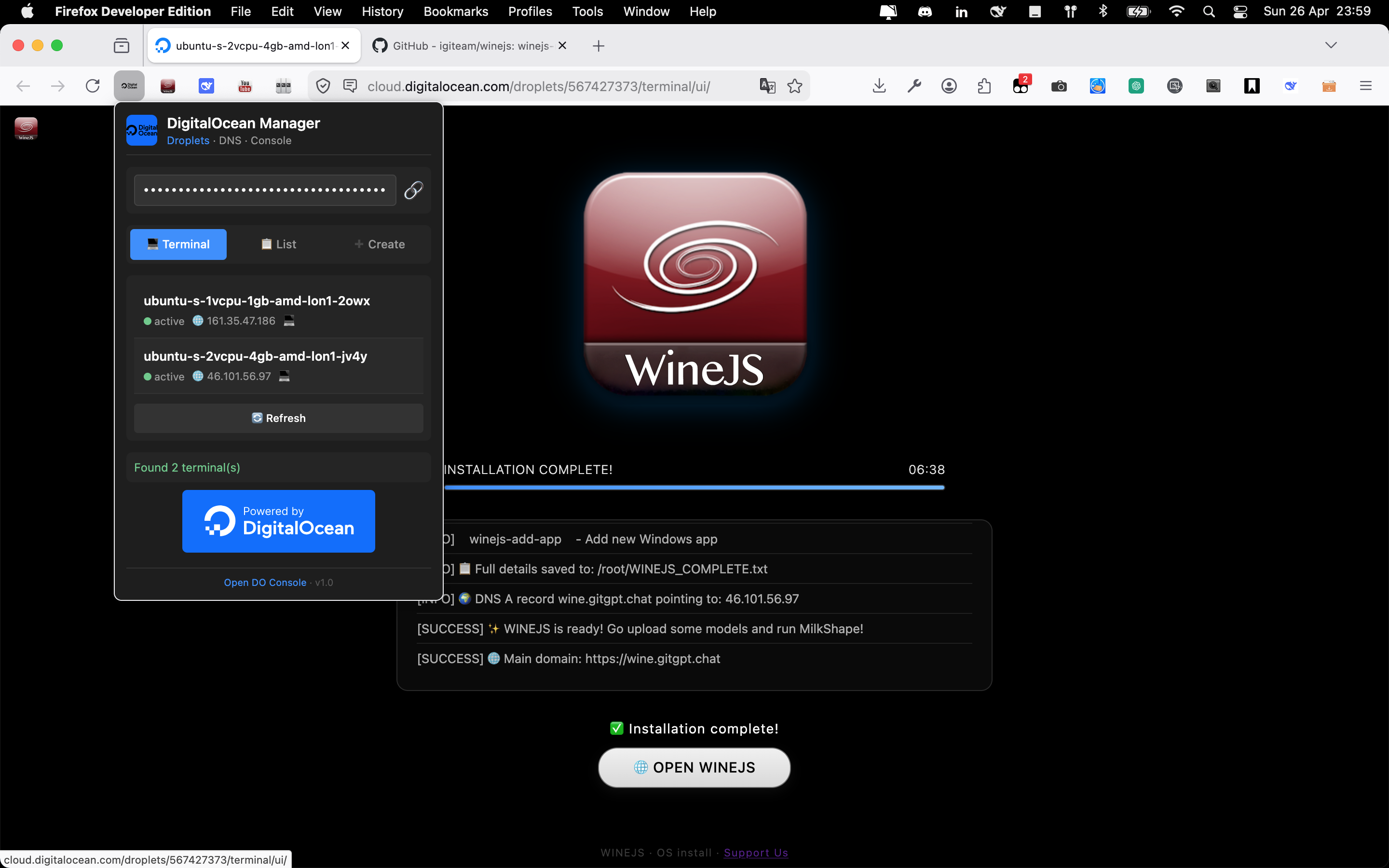Image resolution: width=1389 pixels, height=868 pixels.
Task: Click the large WineJS logo image
Action: (694, 283)
